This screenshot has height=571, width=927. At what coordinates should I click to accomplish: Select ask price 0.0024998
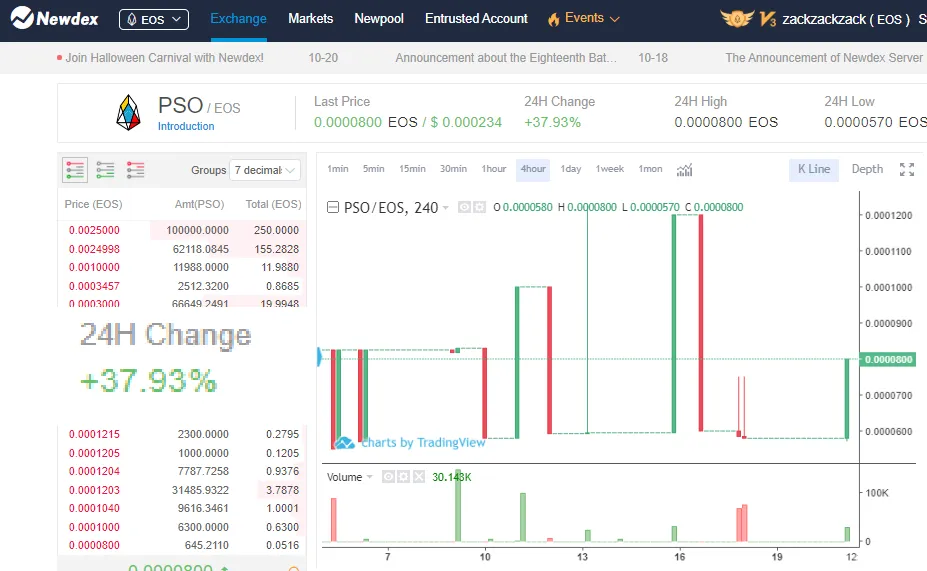94,249
